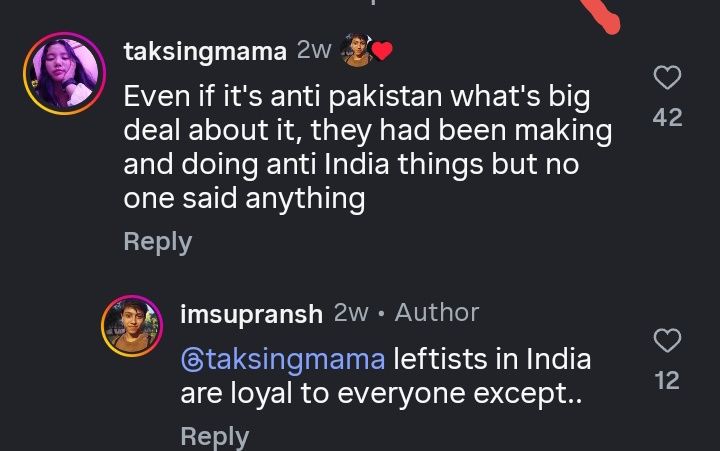Click the reply text 'leftists in India are loyal'
The width and height of the screenshot is (720, 451).
[x=490, y=358]
